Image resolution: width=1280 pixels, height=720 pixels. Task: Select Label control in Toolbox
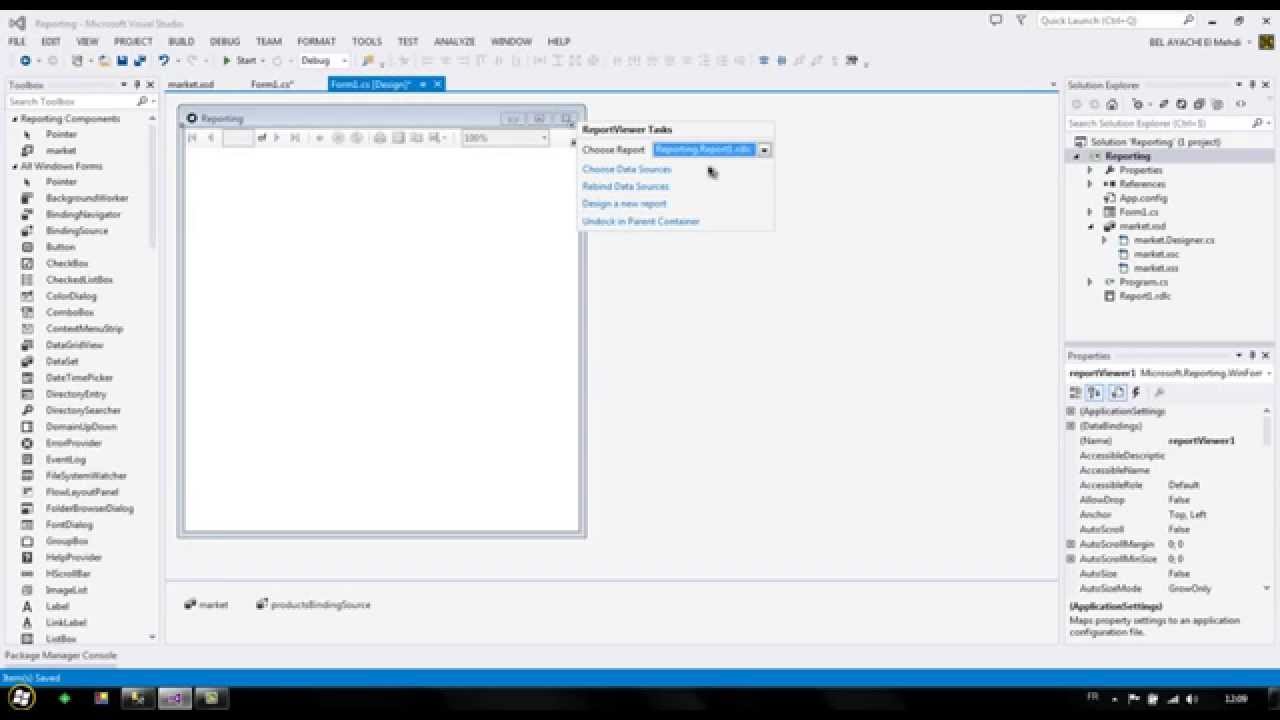pyautogui.click(x=57, y=606)
